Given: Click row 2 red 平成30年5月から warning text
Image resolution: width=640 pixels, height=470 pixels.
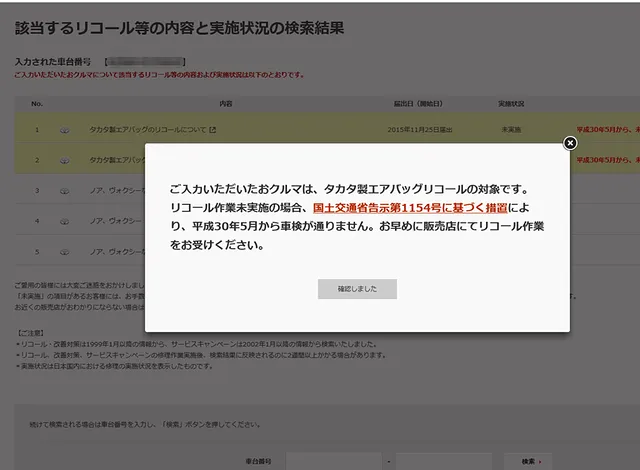Looking at the screenshot, I should pos(608,160).
